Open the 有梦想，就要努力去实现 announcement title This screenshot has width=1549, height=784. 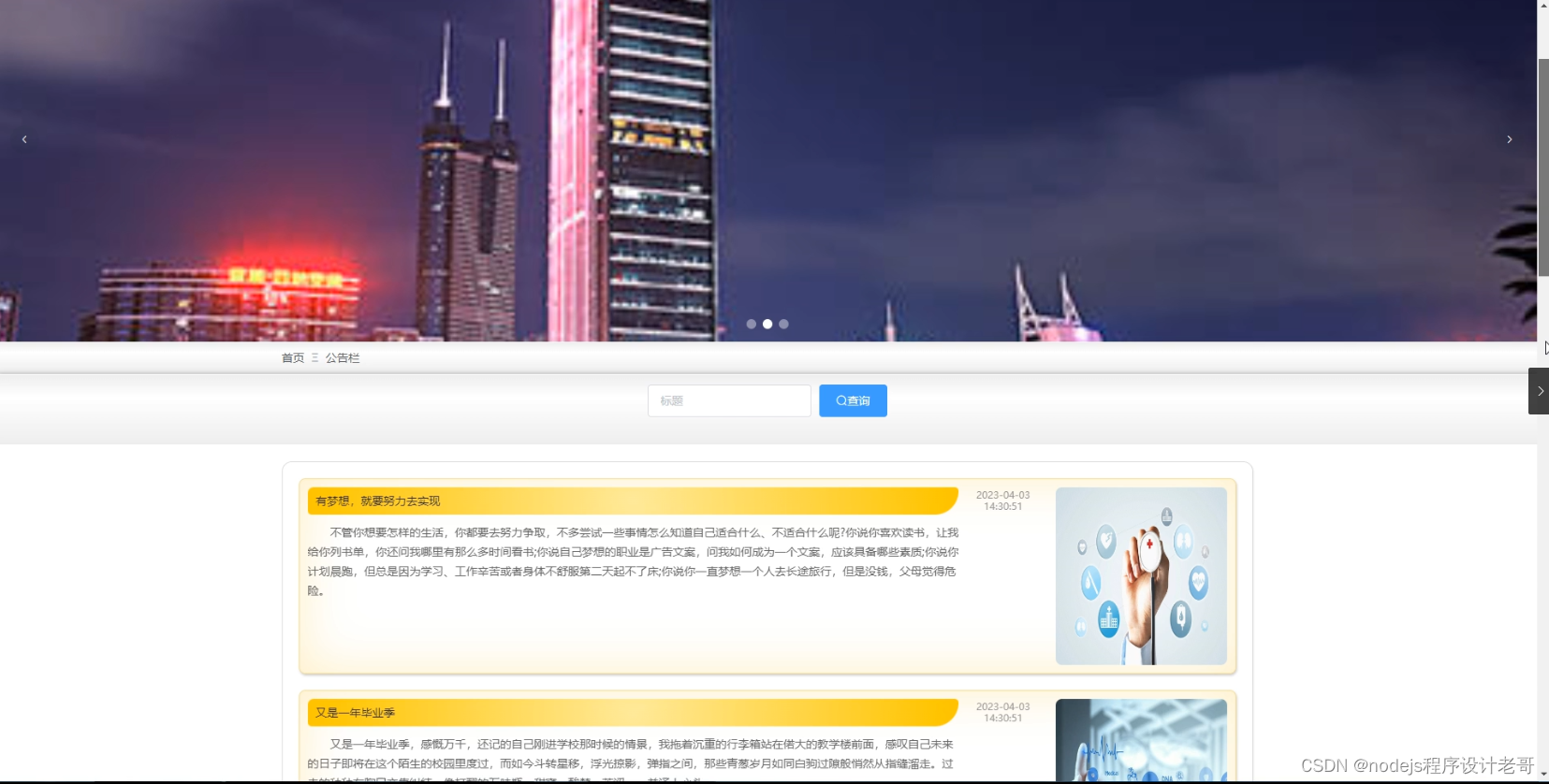(377, 501)
